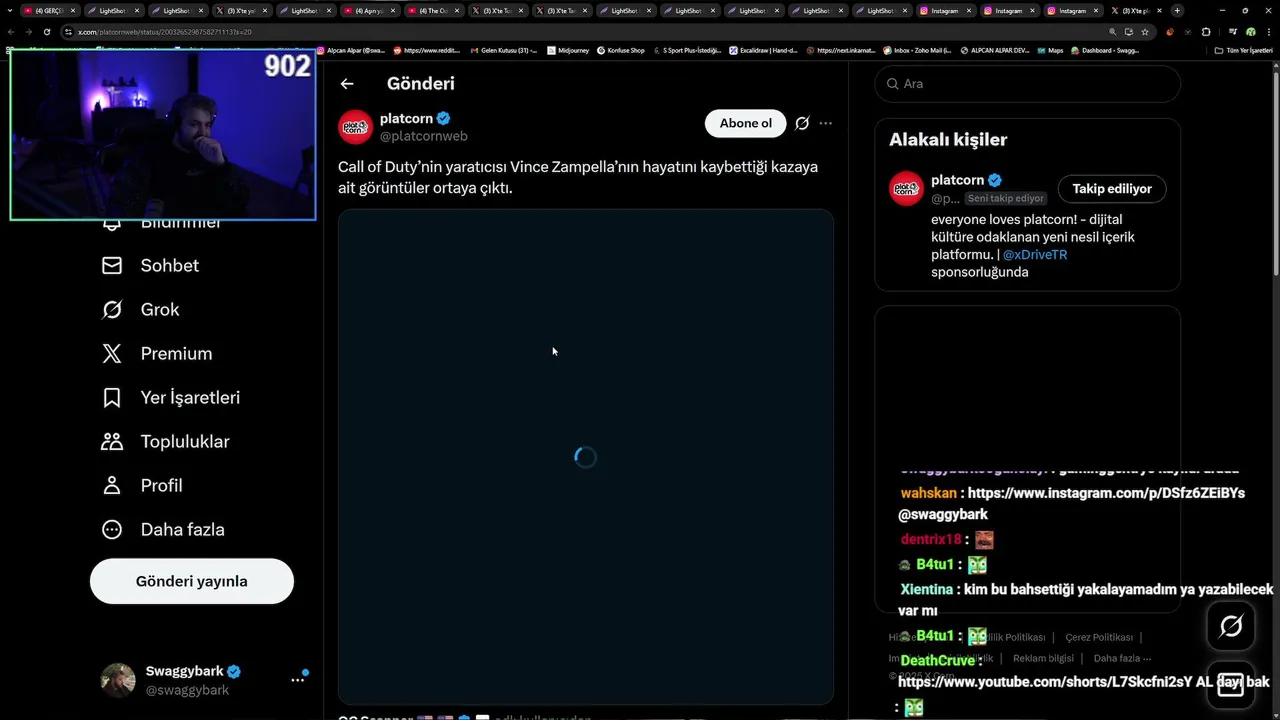Open the Gelen Kutusu Gmail bookmark
1280x720 pixels.
503,50
